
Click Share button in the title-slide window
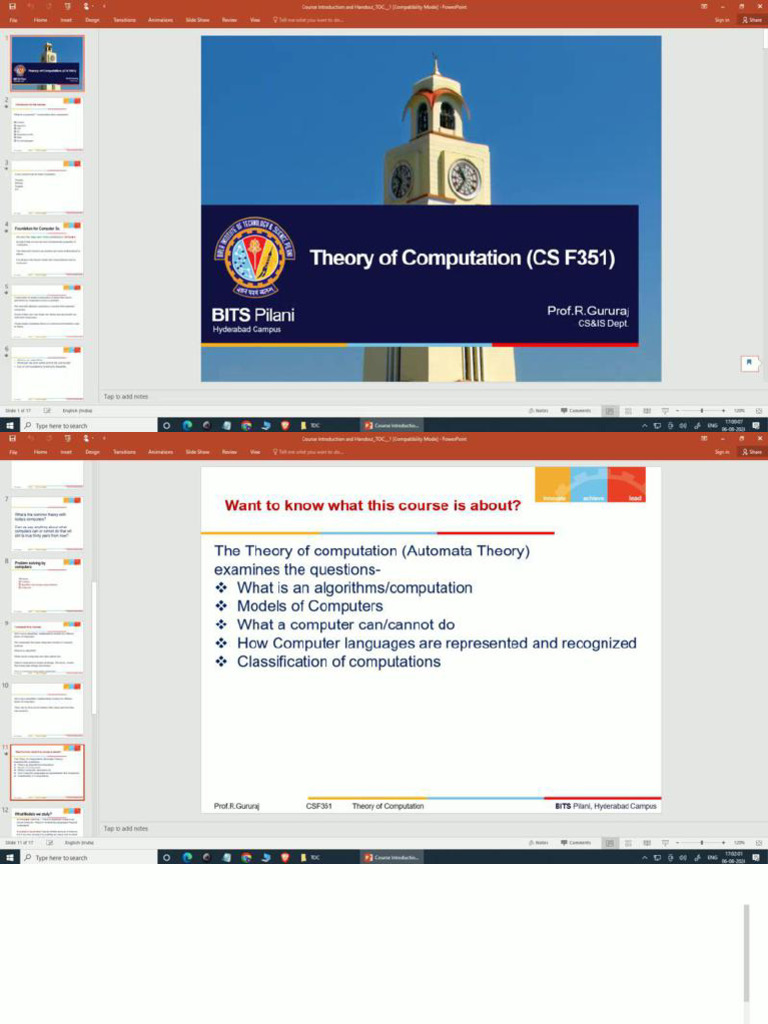click(752, 20)
